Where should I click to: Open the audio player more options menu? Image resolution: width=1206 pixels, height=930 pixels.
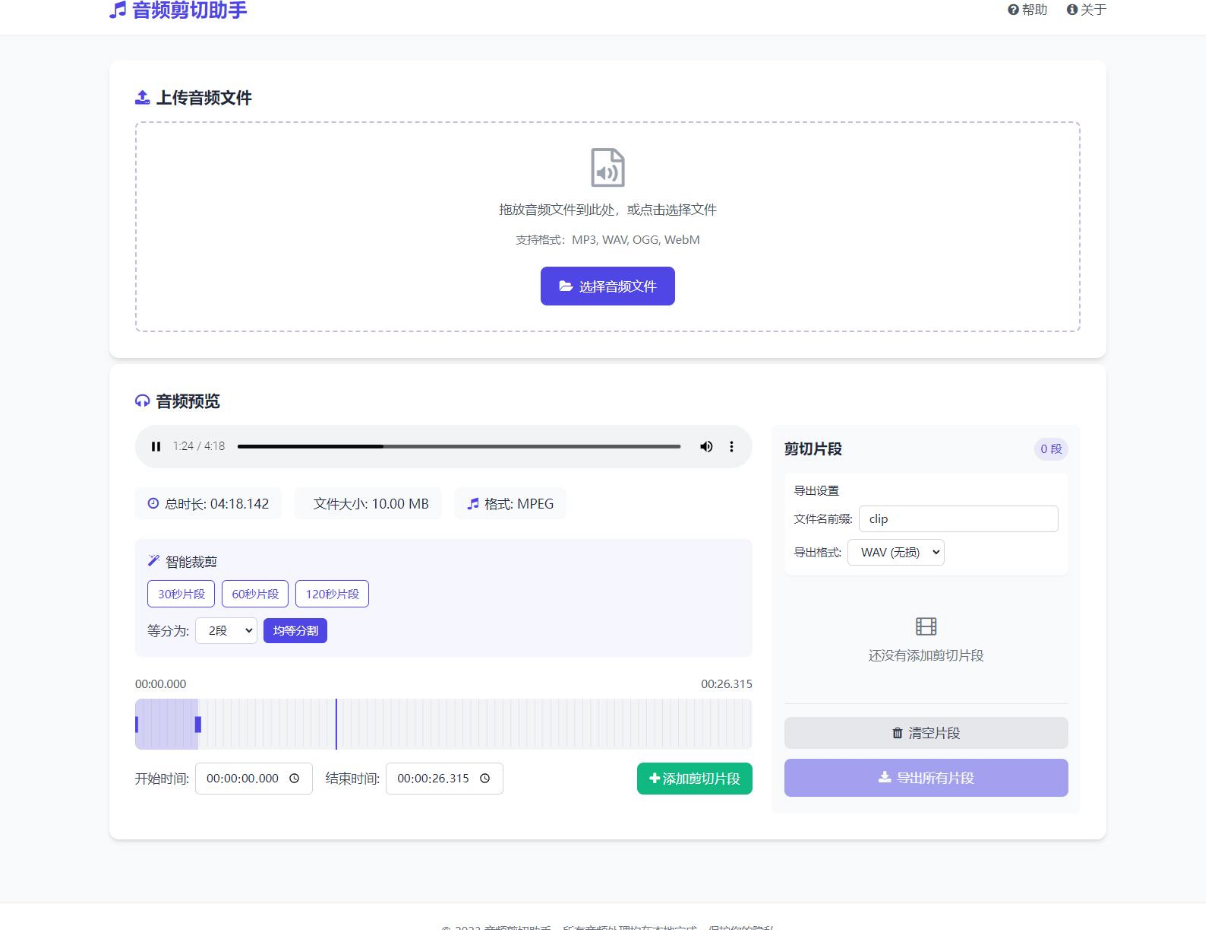(x=731, y=446)
